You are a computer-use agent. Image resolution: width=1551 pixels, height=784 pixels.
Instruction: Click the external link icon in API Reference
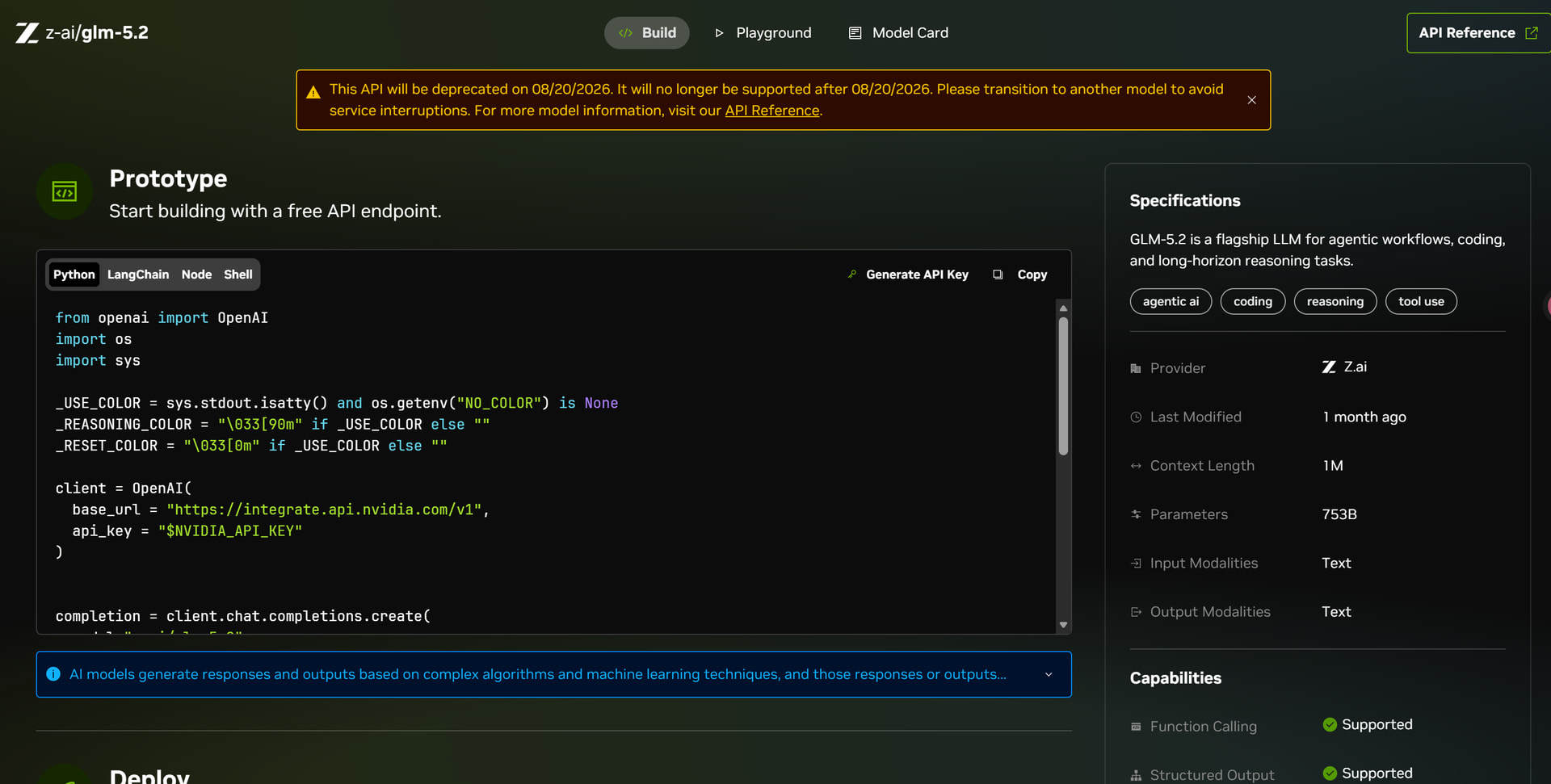click(1531, 33)
